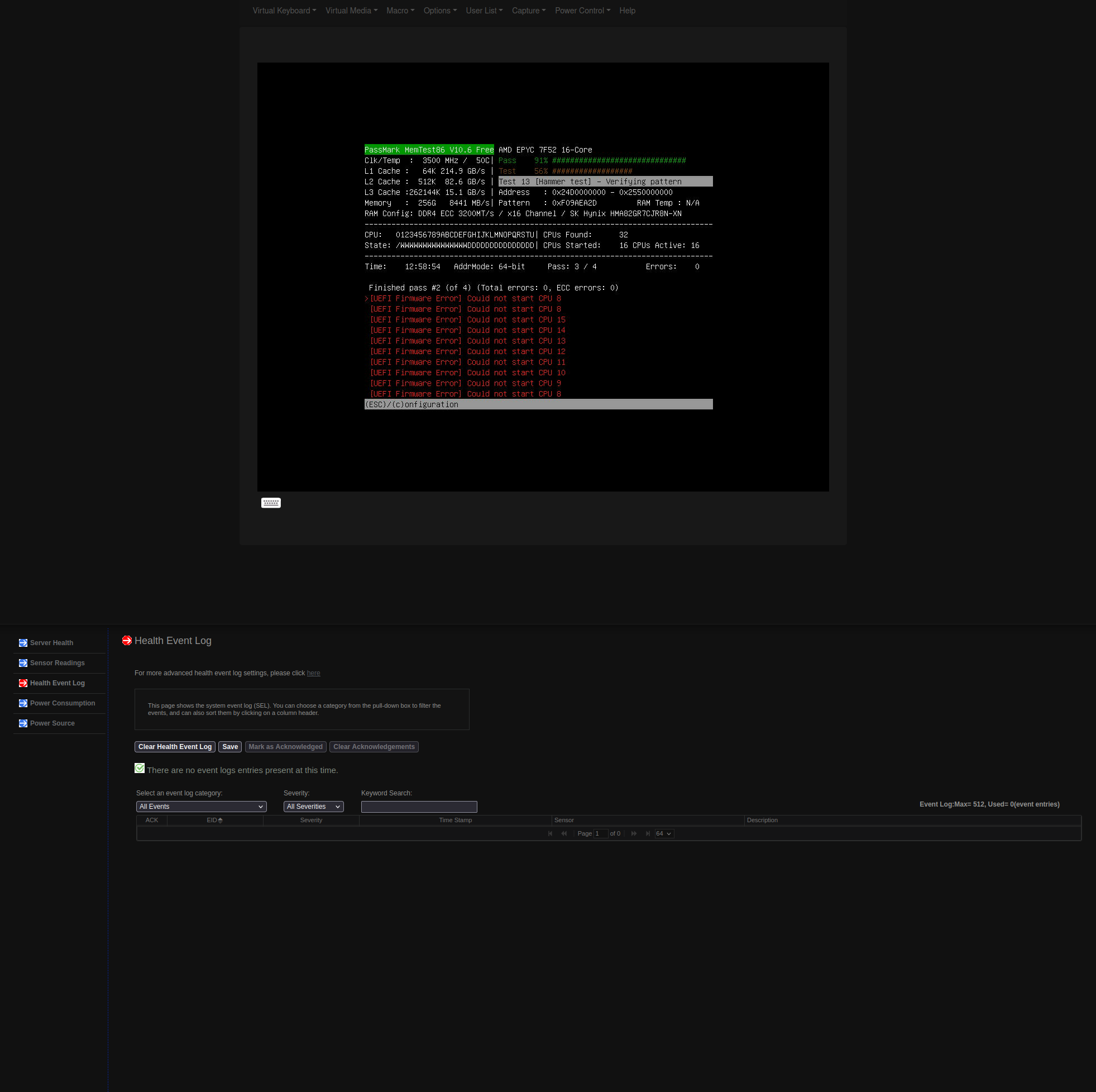Click the Power Consumption arrow icon
Image resolution: width=1096 pixels, height=1092 pixels.
[23, 703]
